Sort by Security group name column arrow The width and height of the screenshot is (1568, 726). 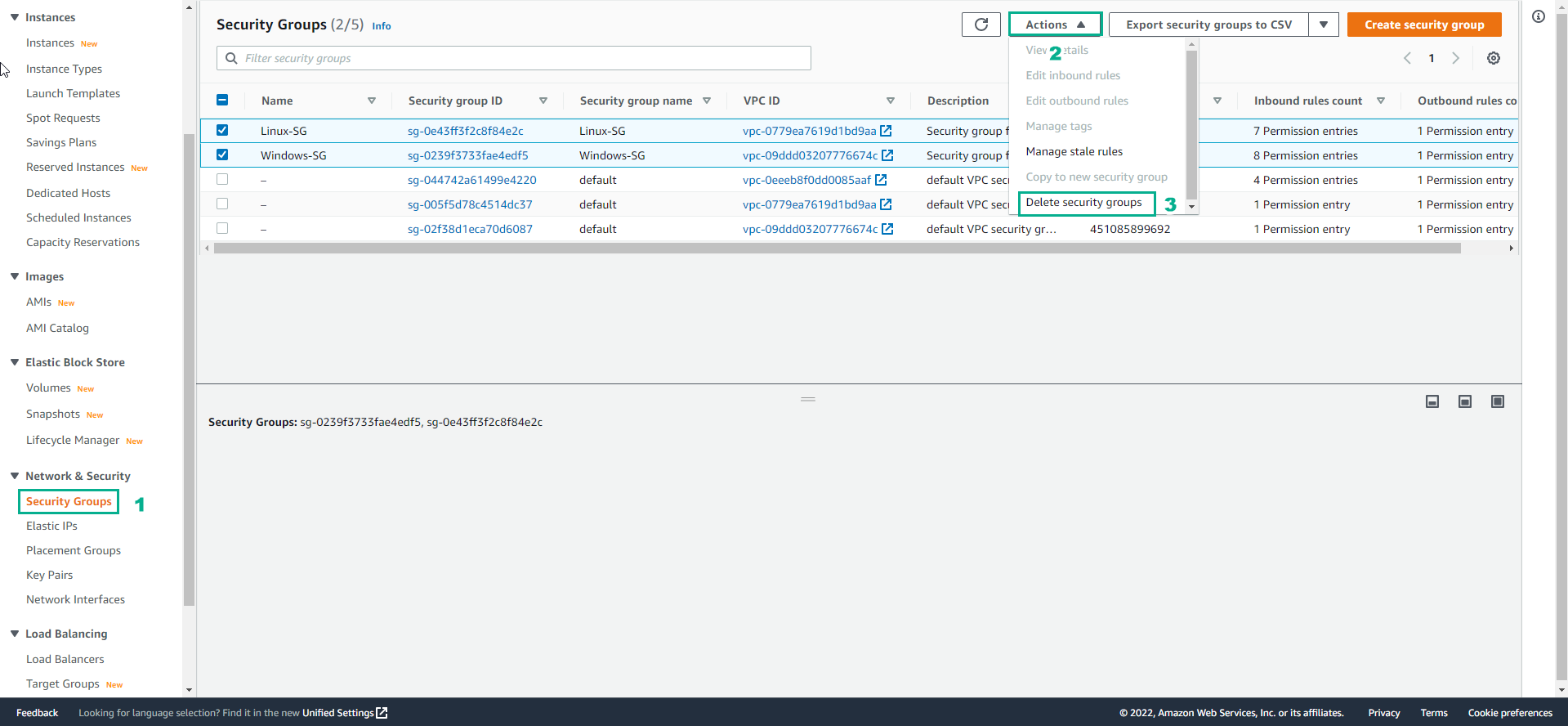pos(707,101)
